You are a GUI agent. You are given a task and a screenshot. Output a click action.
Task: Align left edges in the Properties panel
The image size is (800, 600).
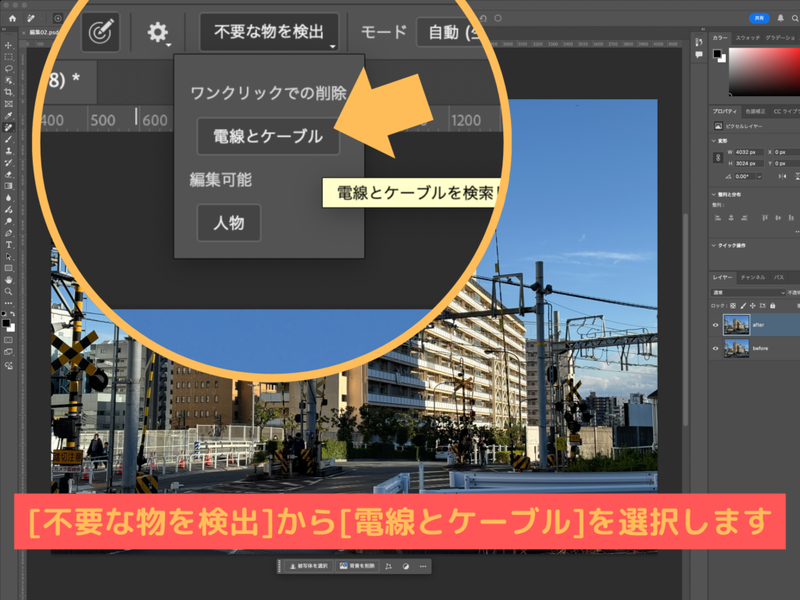718,218
